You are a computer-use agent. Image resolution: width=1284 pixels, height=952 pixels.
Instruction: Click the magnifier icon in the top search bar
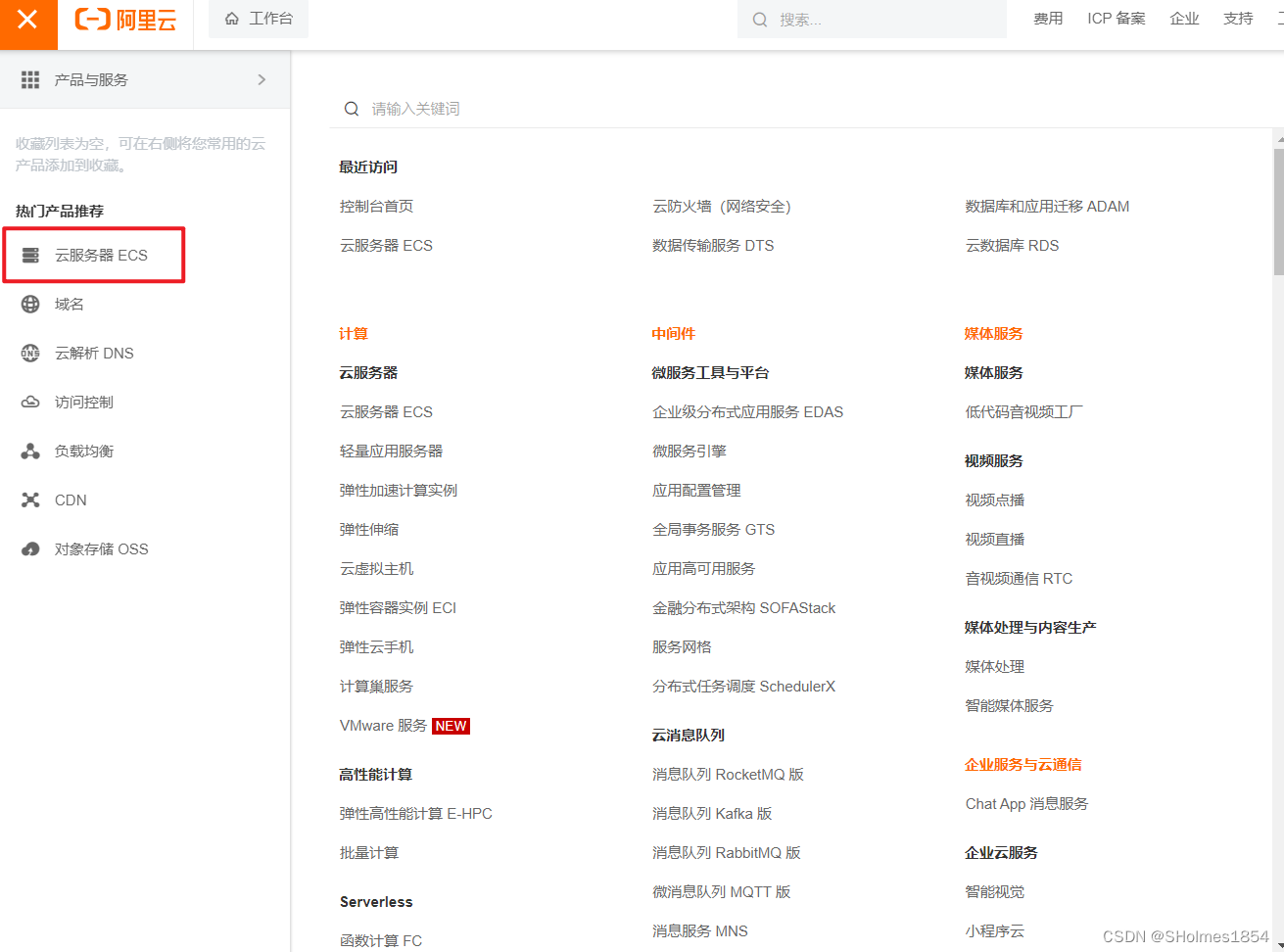click(x=761, y=20)
